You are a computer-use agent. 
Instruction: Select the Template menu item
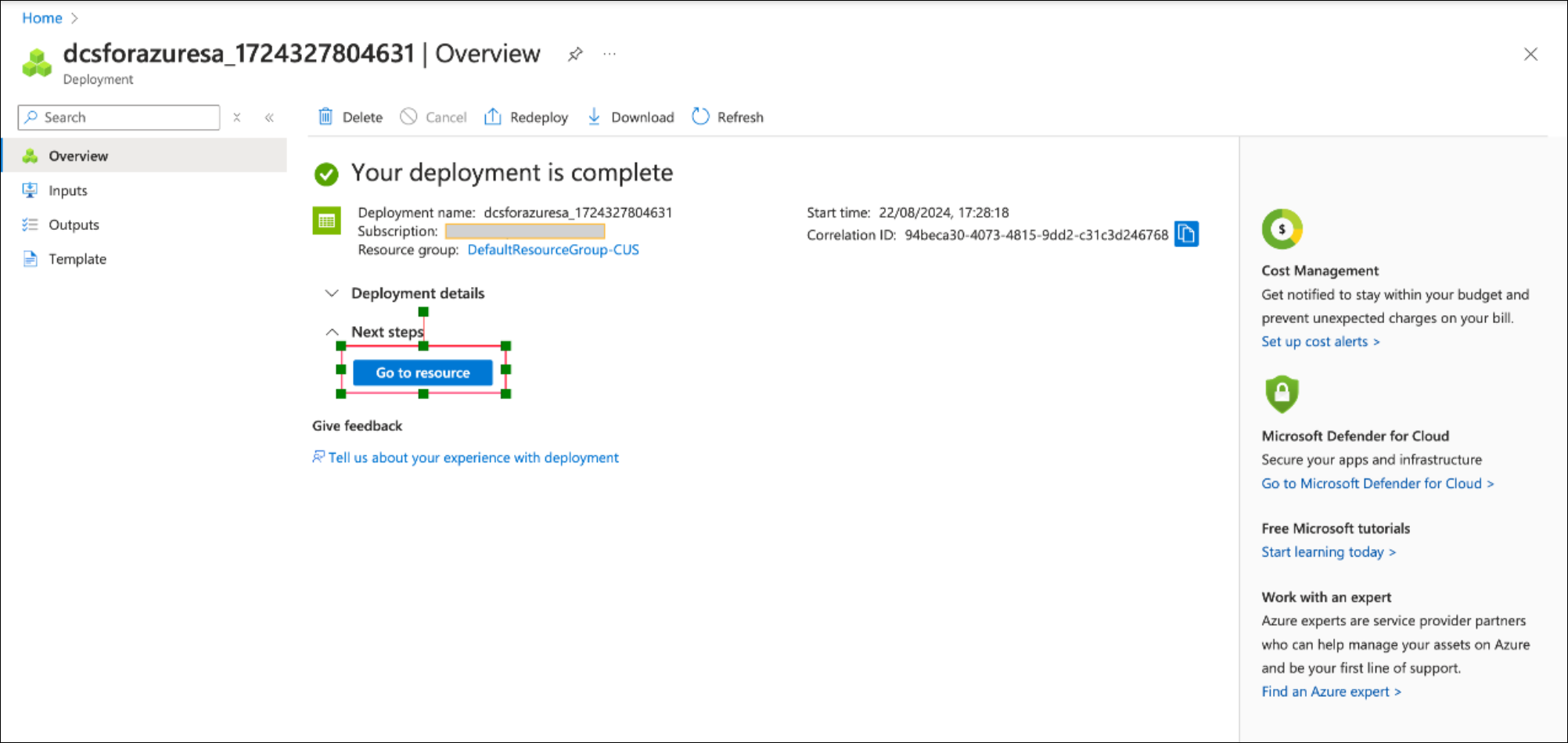coord(77,260)
